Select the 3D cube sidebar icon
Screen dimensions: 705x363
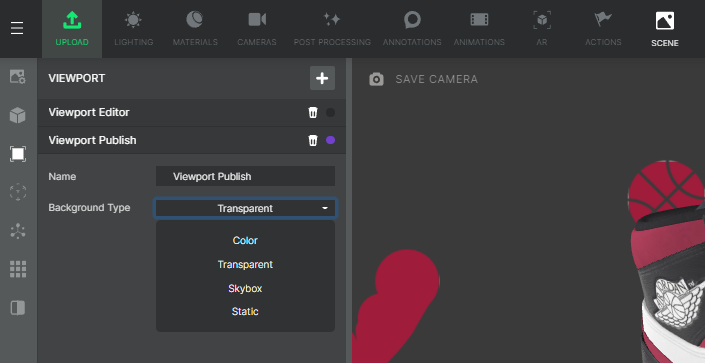coord(18,115)
